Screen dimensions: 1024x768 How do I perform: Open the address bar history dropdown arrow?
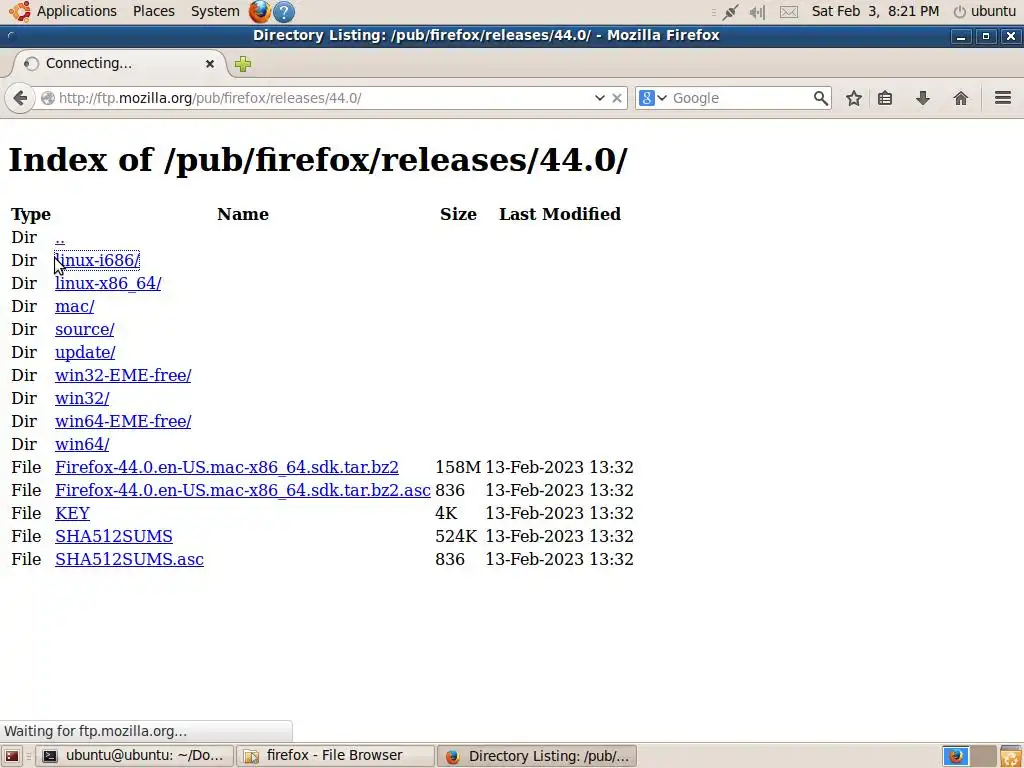600,98
